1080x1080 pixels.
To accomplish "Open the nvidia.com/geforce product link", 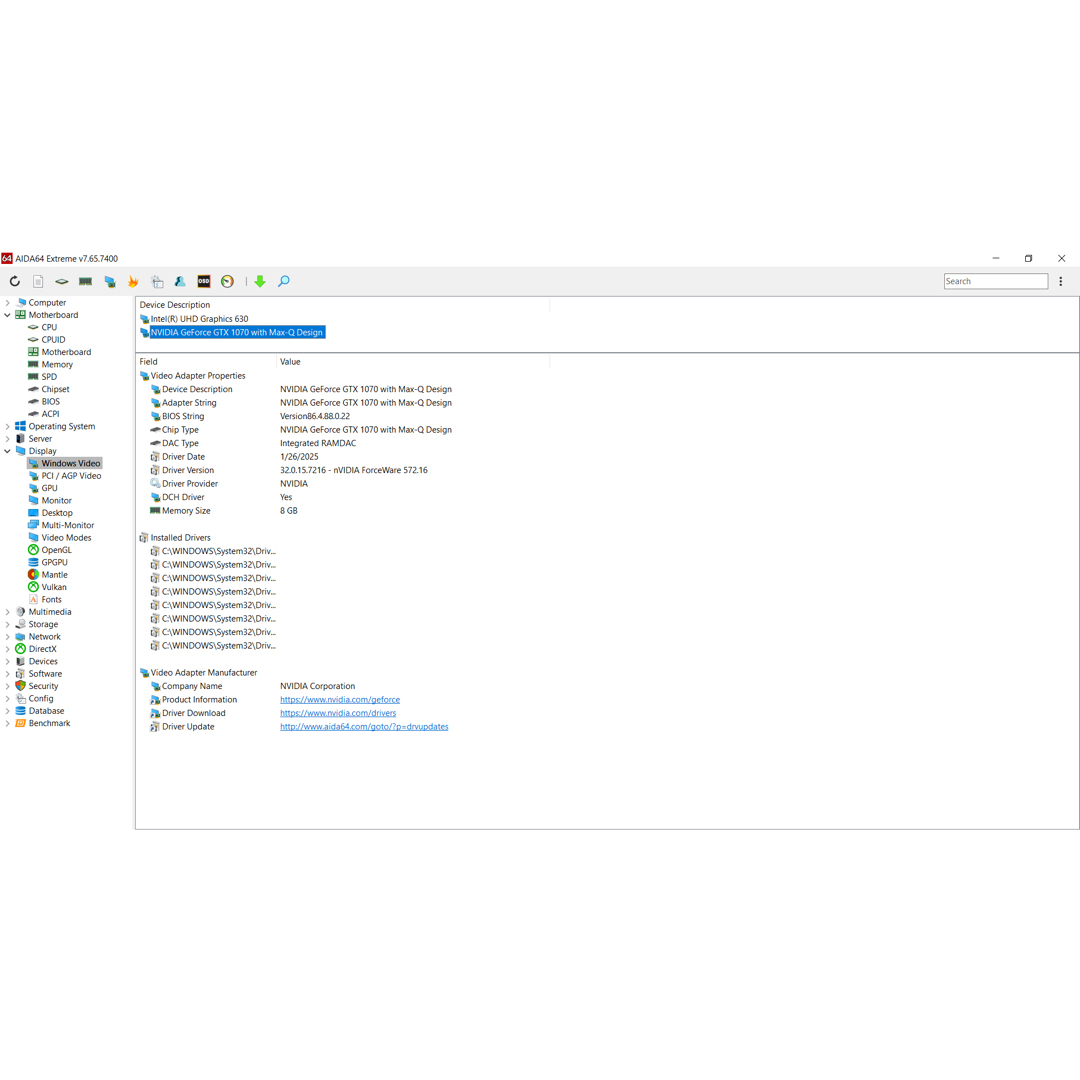I will tap(340, 700).
